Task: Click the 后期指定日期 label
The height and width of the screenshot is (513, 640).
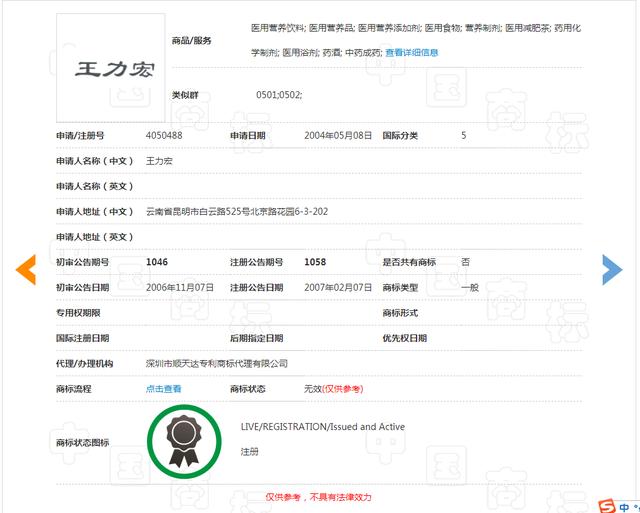Action: [x=256, y=338]
